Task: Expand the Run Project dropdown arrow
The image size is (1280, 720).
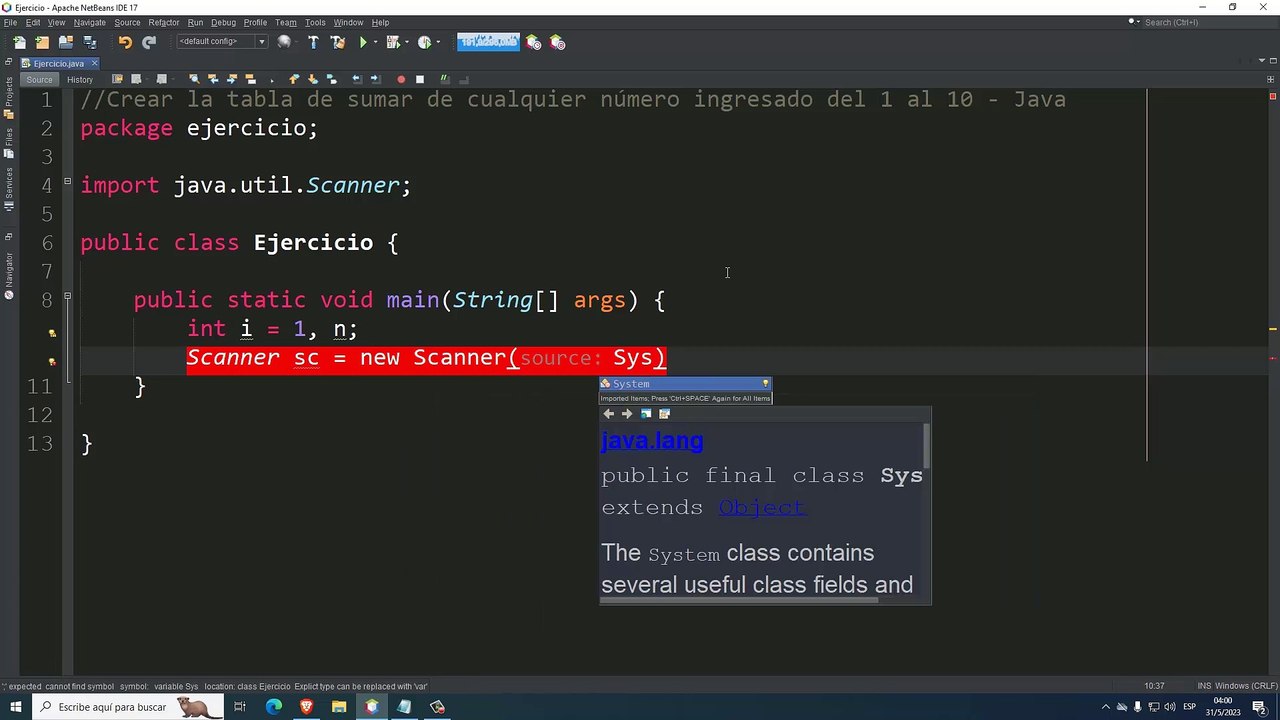Action: pyautogui.click(x=376, y=42)
